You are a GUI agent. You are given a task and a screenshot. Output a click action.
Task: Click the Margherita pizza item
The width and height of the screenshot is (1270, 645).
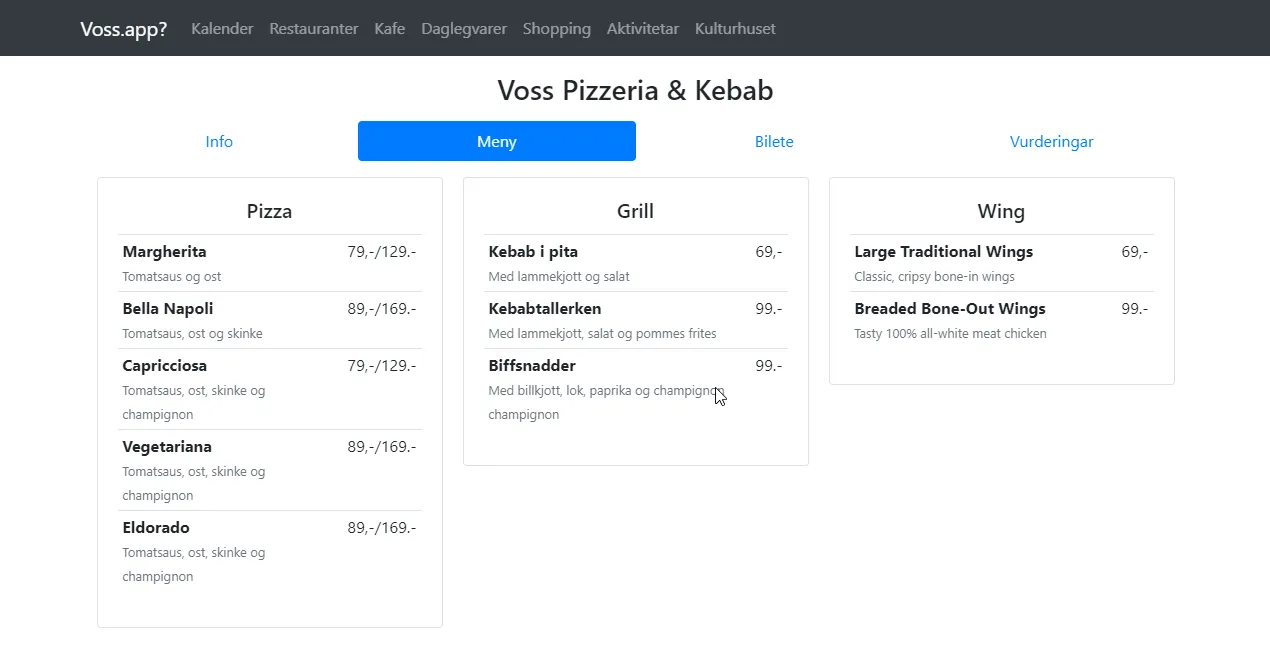[x=165, y=252]
